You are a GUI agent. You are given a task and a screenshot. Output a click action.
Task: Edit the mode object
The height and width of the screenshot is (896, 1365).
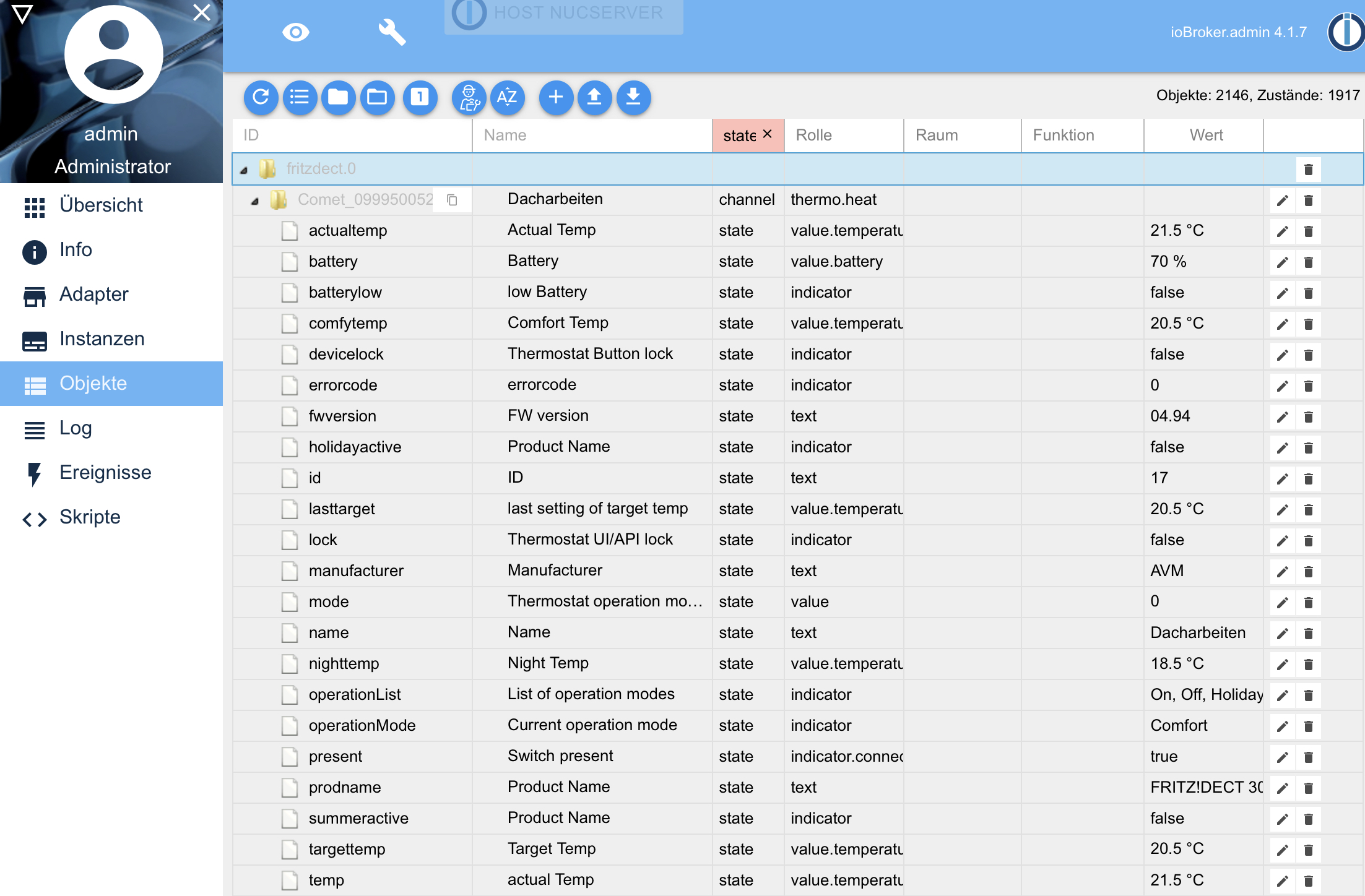click(1282, 602)
